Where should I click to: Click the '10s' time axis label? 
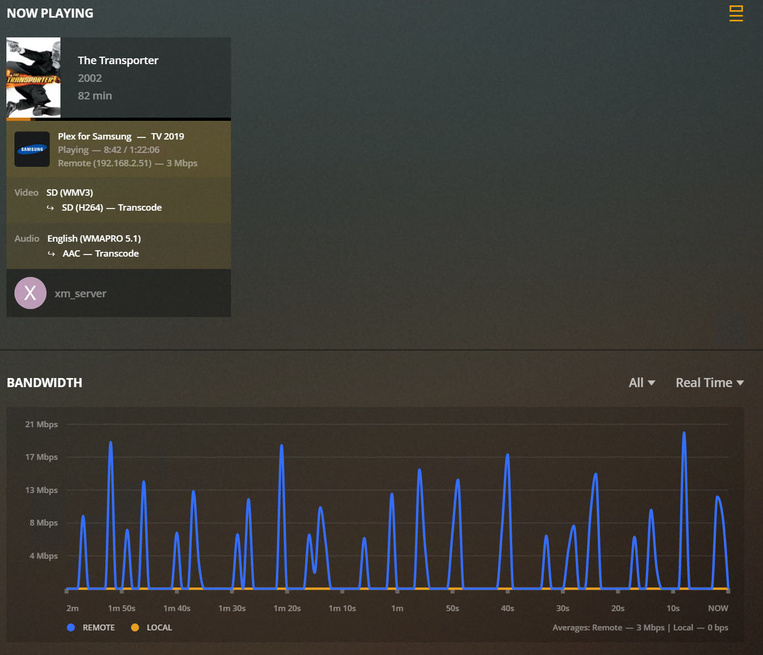673,608
